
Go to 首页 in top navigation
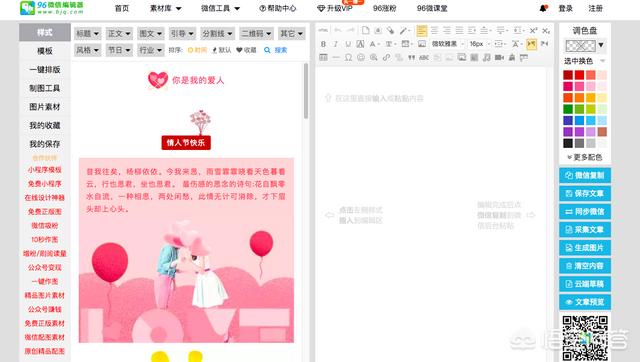[122, 8]
